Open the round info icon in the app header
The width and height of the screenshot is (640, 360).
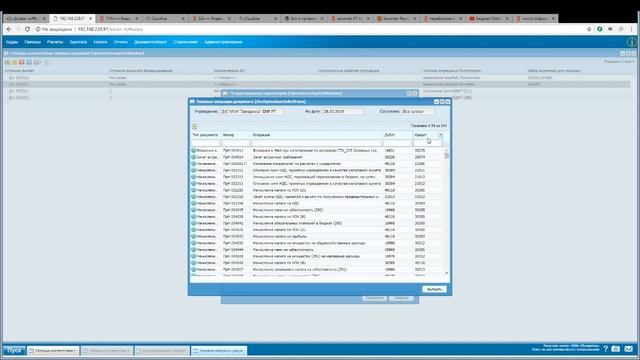632,42
